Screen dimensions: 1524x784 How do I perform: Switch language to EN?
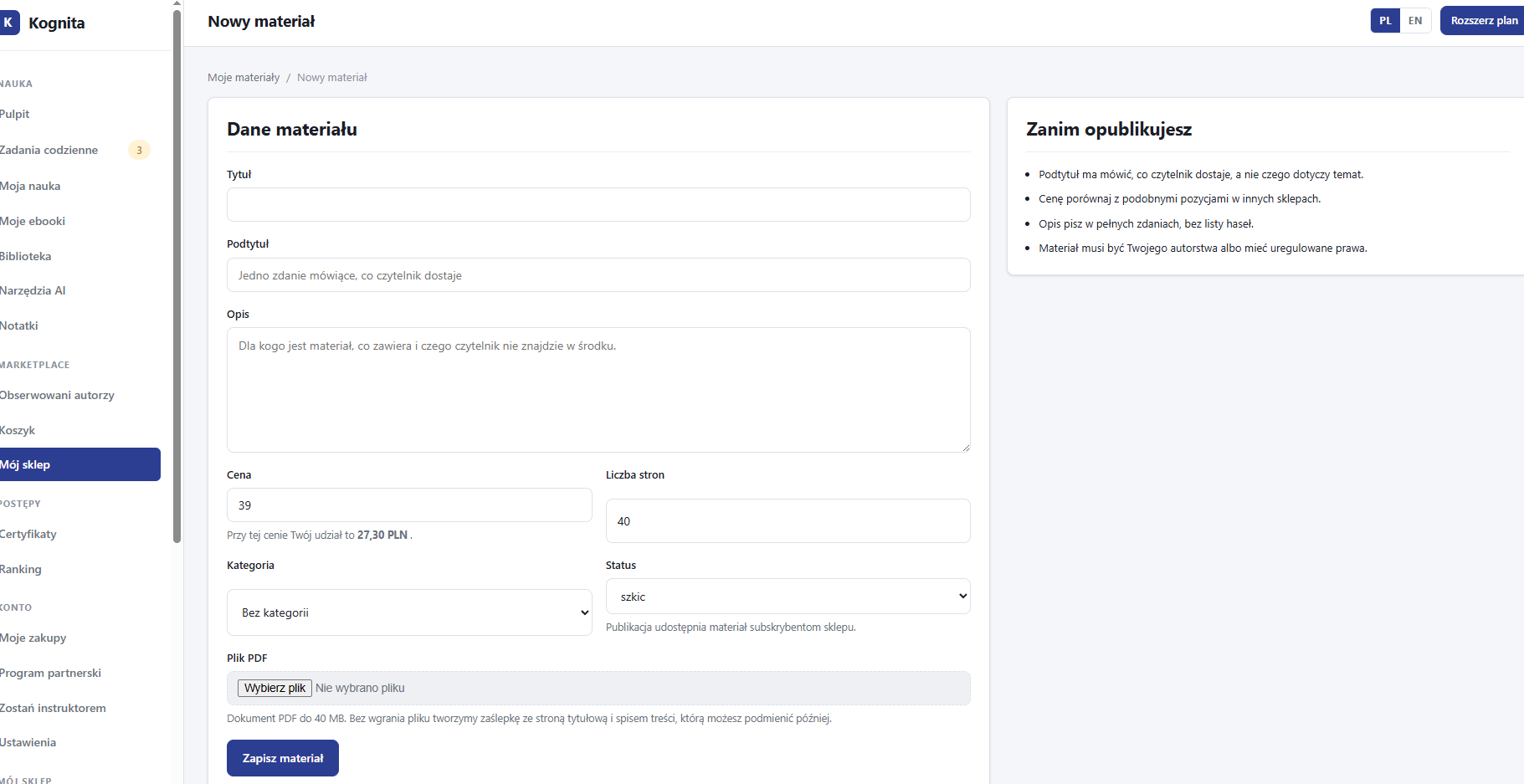tap(1415, 21)
